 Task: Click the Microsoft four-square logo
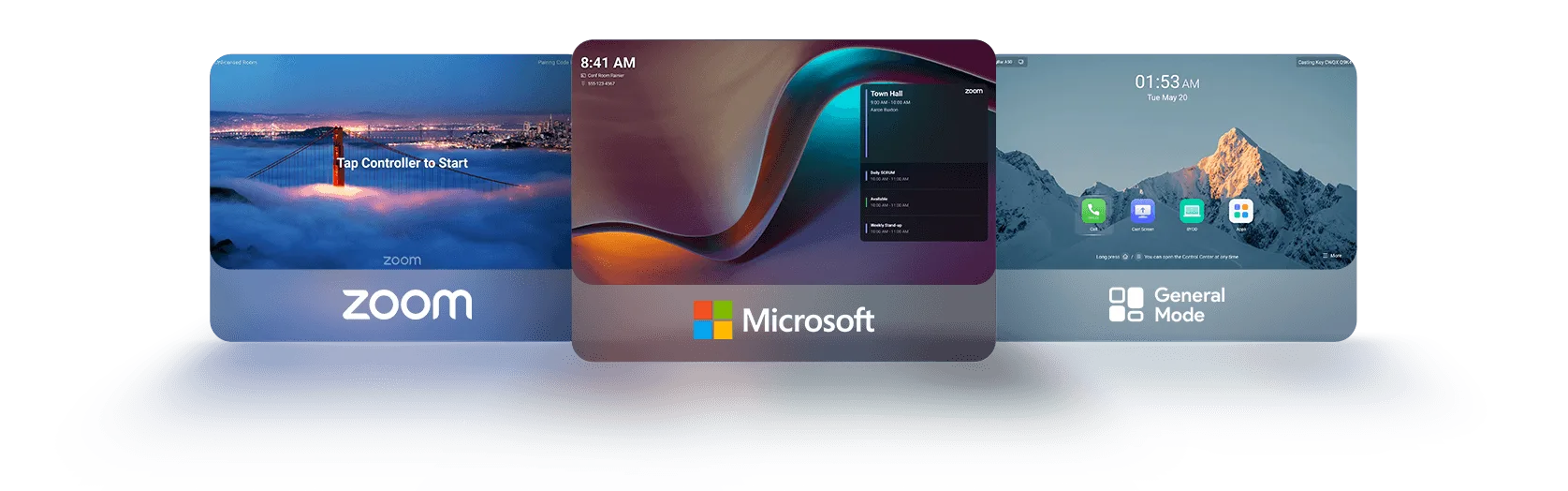point(712,320)
